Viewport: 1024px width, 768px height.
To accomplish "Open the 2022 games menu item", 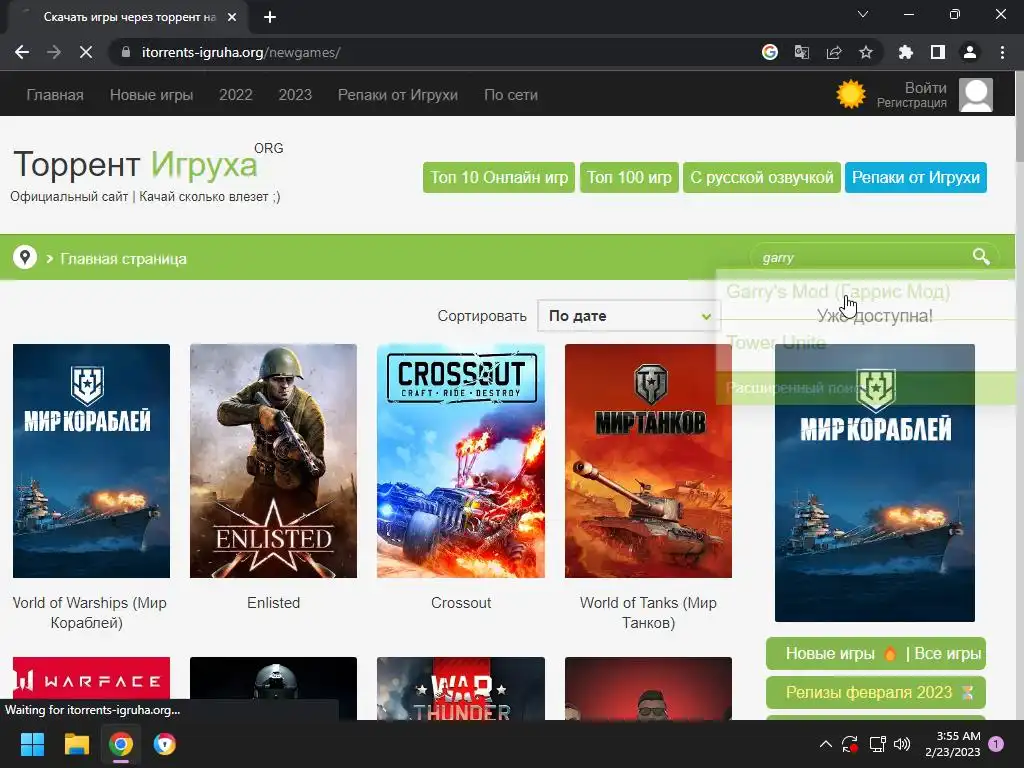I will click(x=236, y=95).
